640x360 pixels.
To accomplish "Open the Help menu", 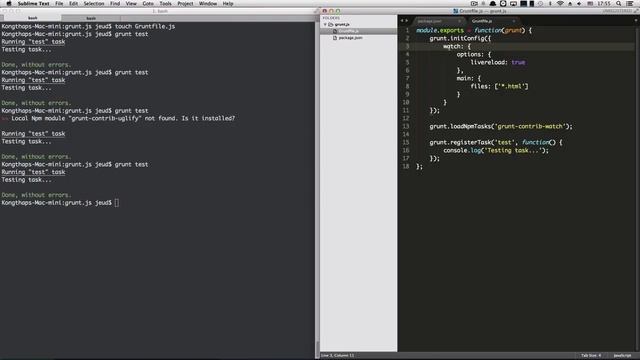I will 228,3.
